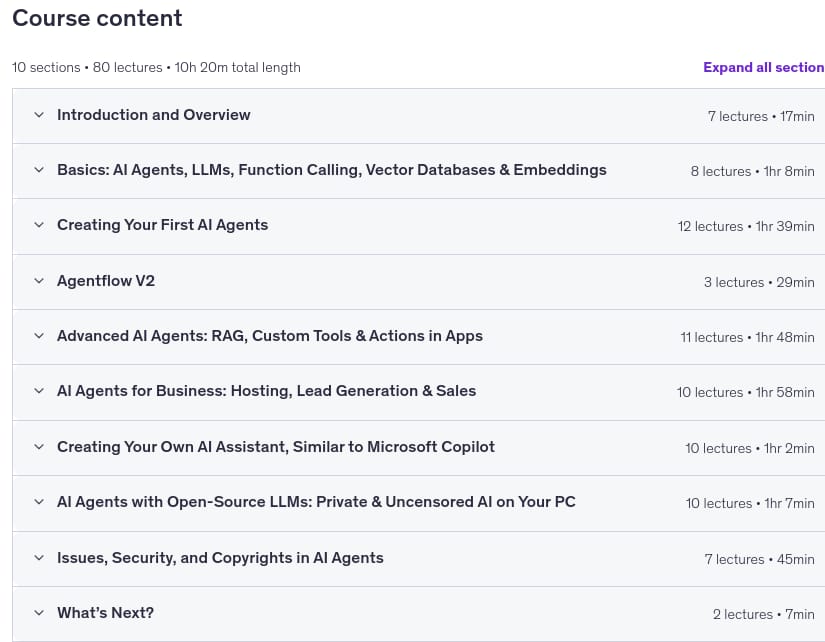Click the 3 lectures • 29min label
Screen dimensions: 825x642
coord(759,282)
